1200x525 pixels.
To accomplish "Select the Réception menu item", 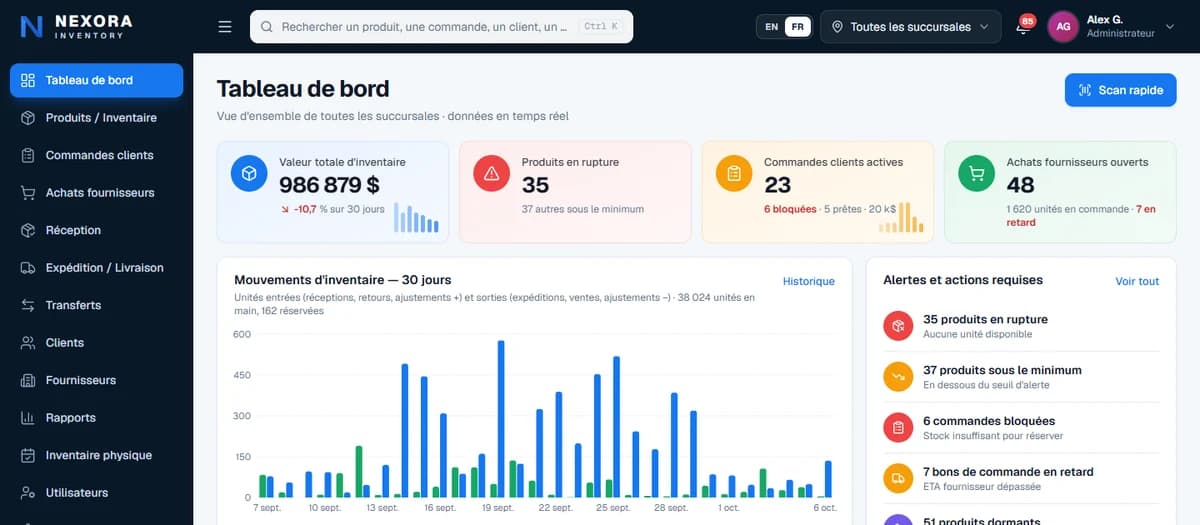I will click(96, 230).
